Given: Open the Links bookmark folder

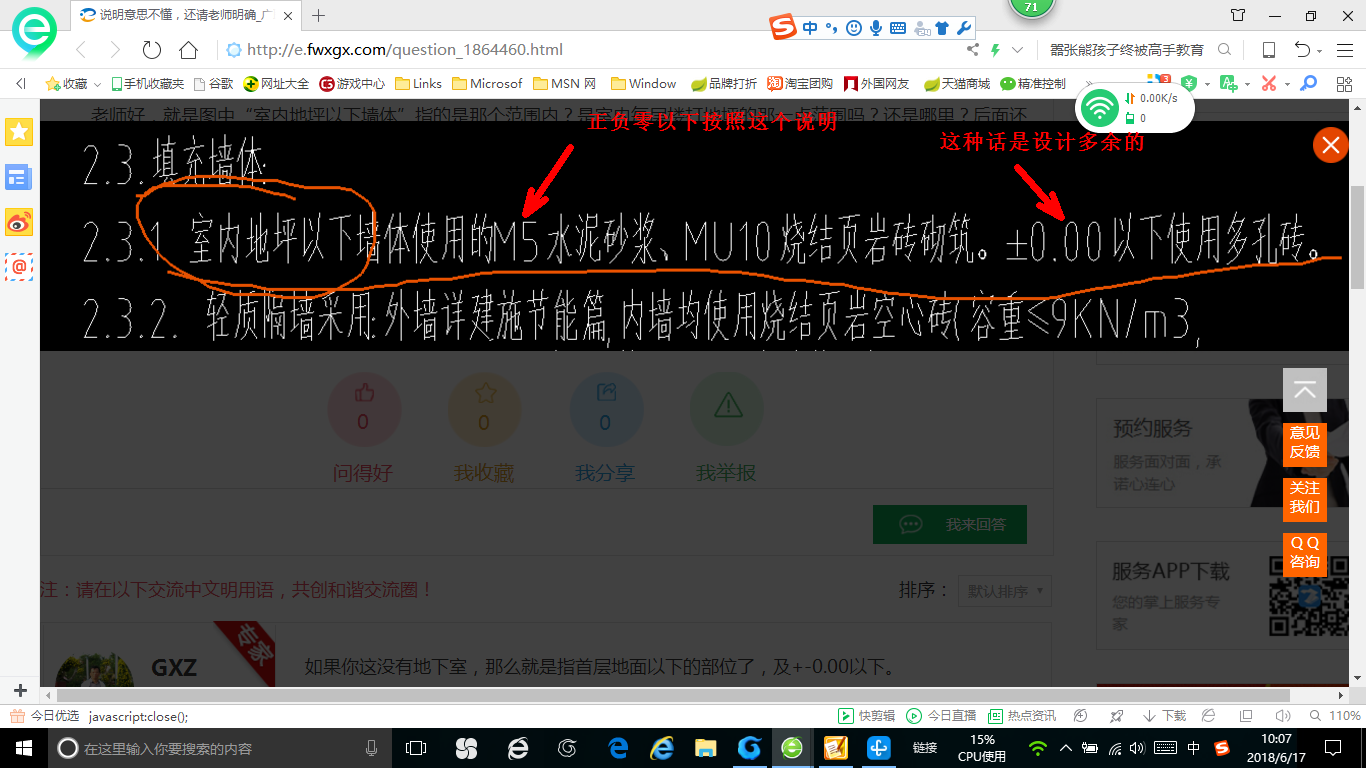Looking at the screenshot, I should 419,84.
